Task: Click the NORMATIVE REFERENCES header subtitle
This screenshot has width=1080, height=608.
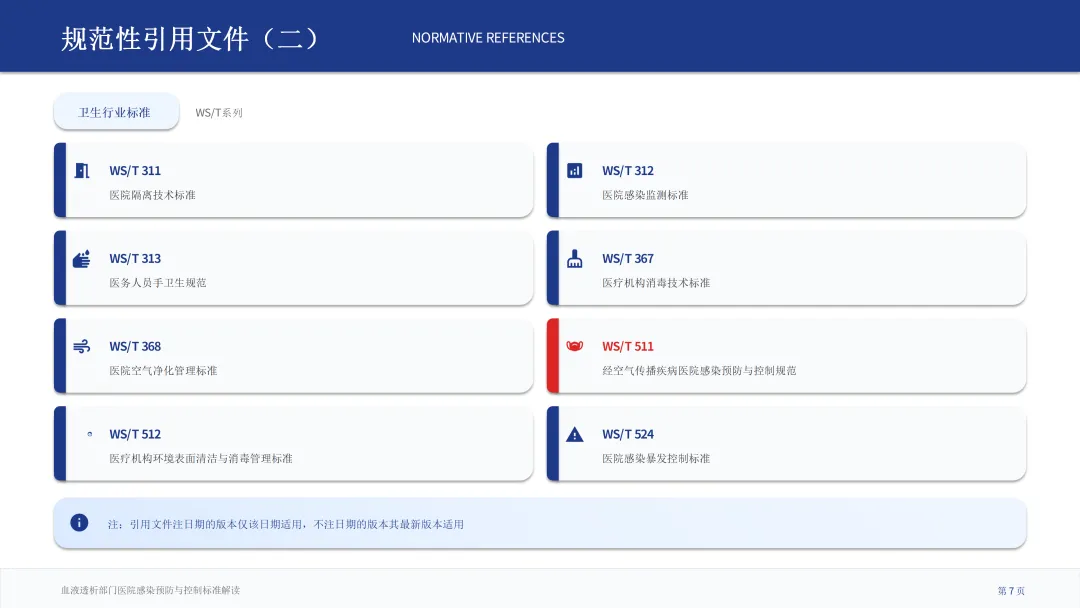Action: (488, 38)
